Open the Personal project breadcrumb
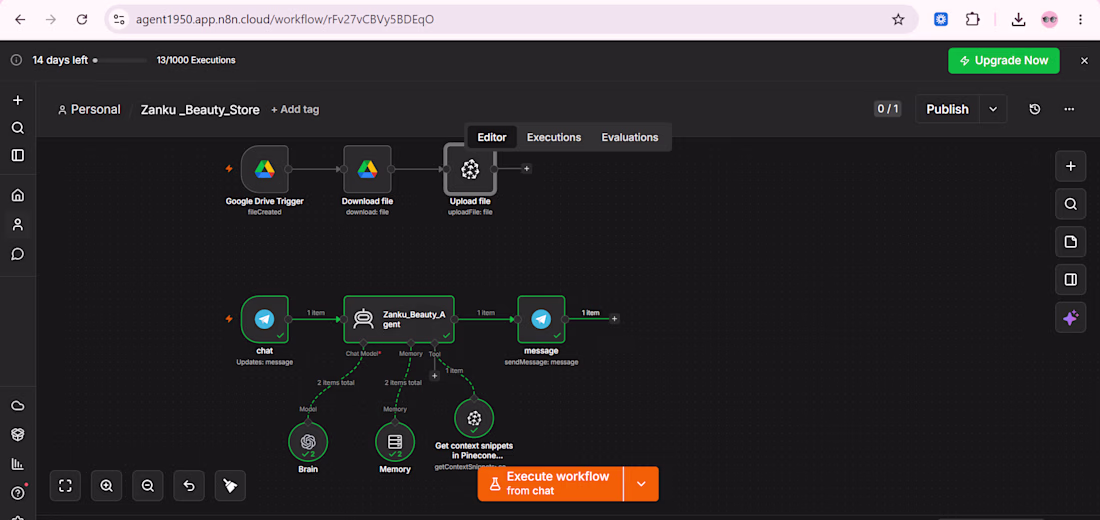 tap(89, 109)
